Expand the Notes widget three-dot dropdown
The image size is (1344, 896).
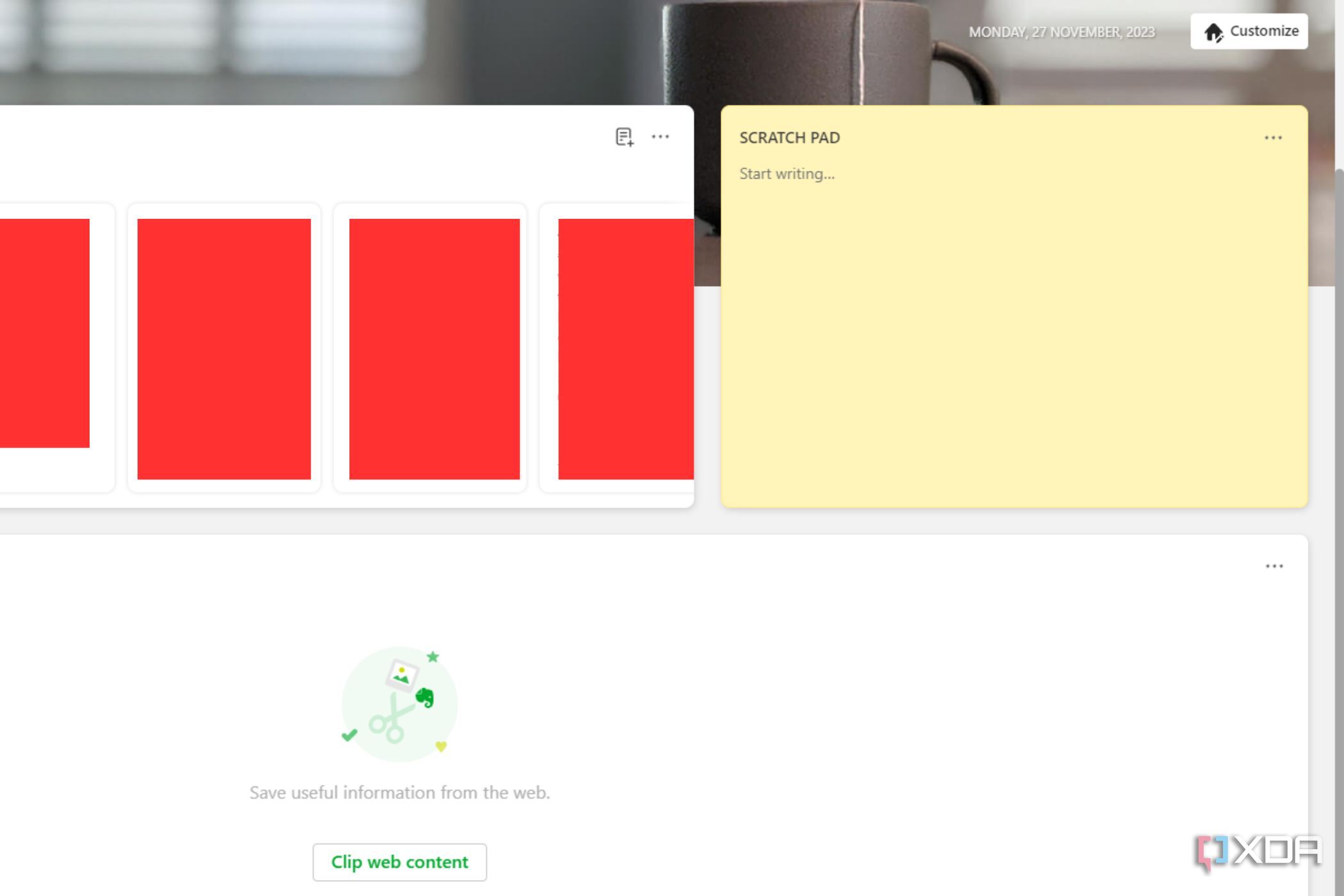pyautogui.click(x=660, y=136)
